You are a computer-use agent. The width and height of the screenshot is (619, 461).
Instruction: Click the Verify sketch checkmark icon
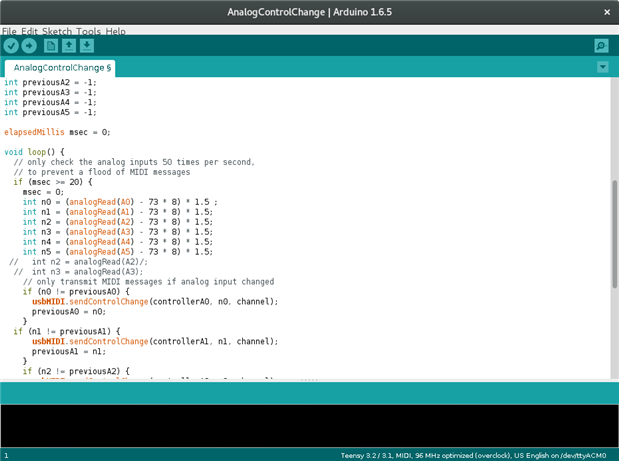click(x=11, y=45)
